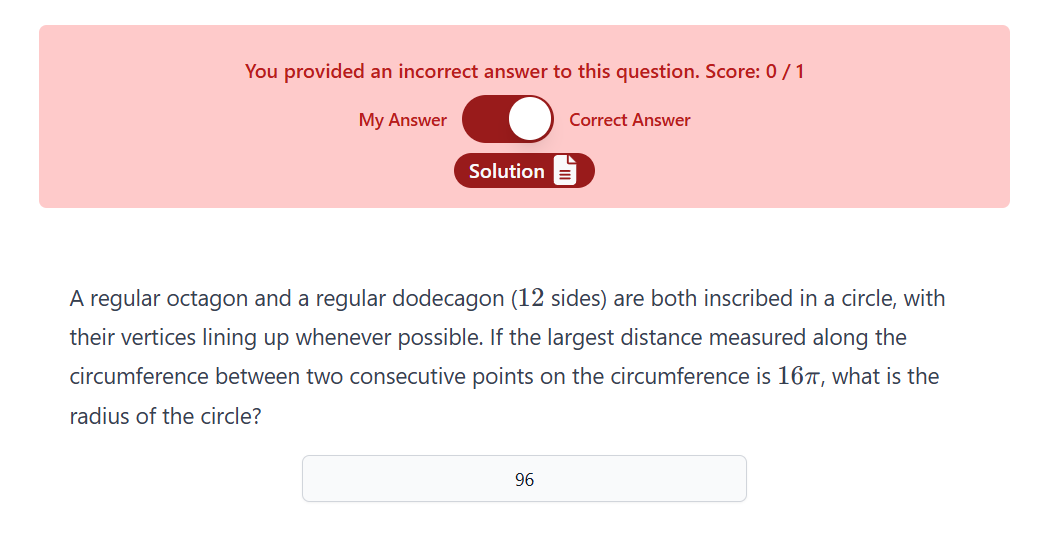
Task: Toggle the My Answer / Correct Answer switch
Action: (507, 120)
